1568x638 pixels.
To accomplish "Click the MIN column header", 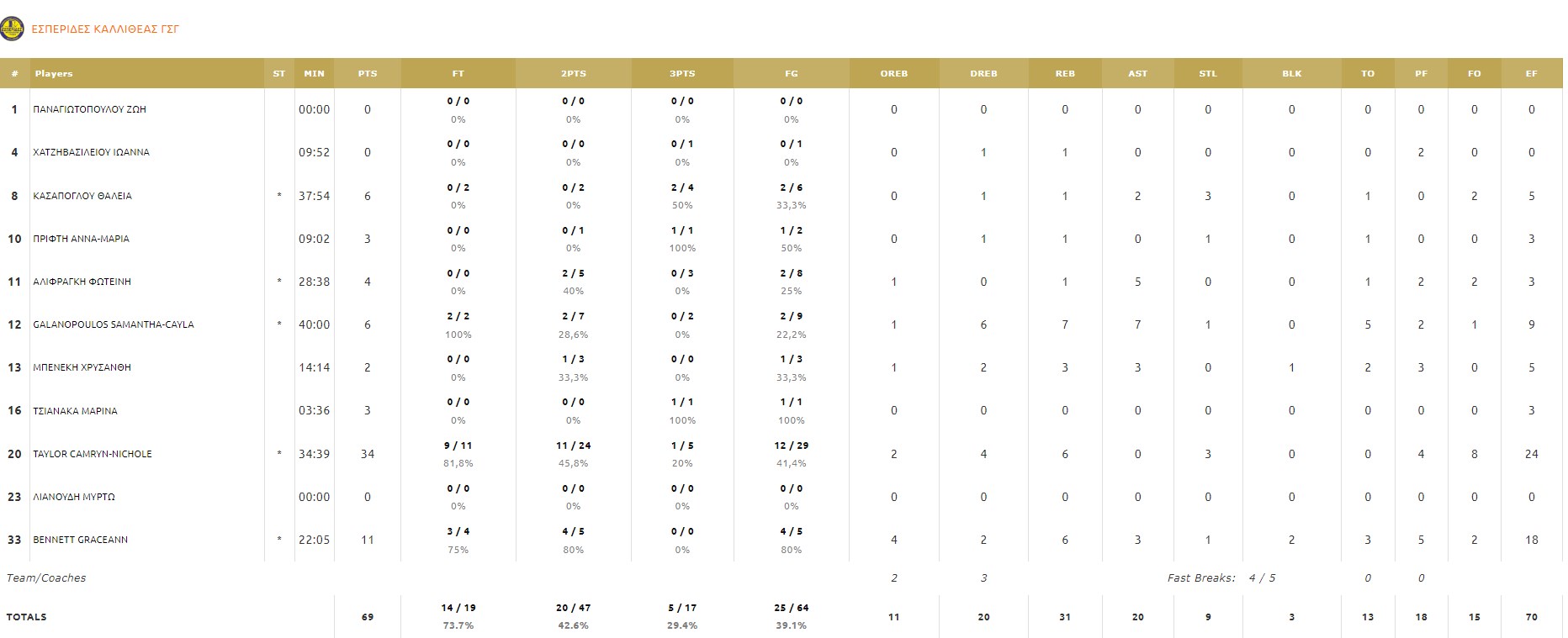I will coord(314,74).
